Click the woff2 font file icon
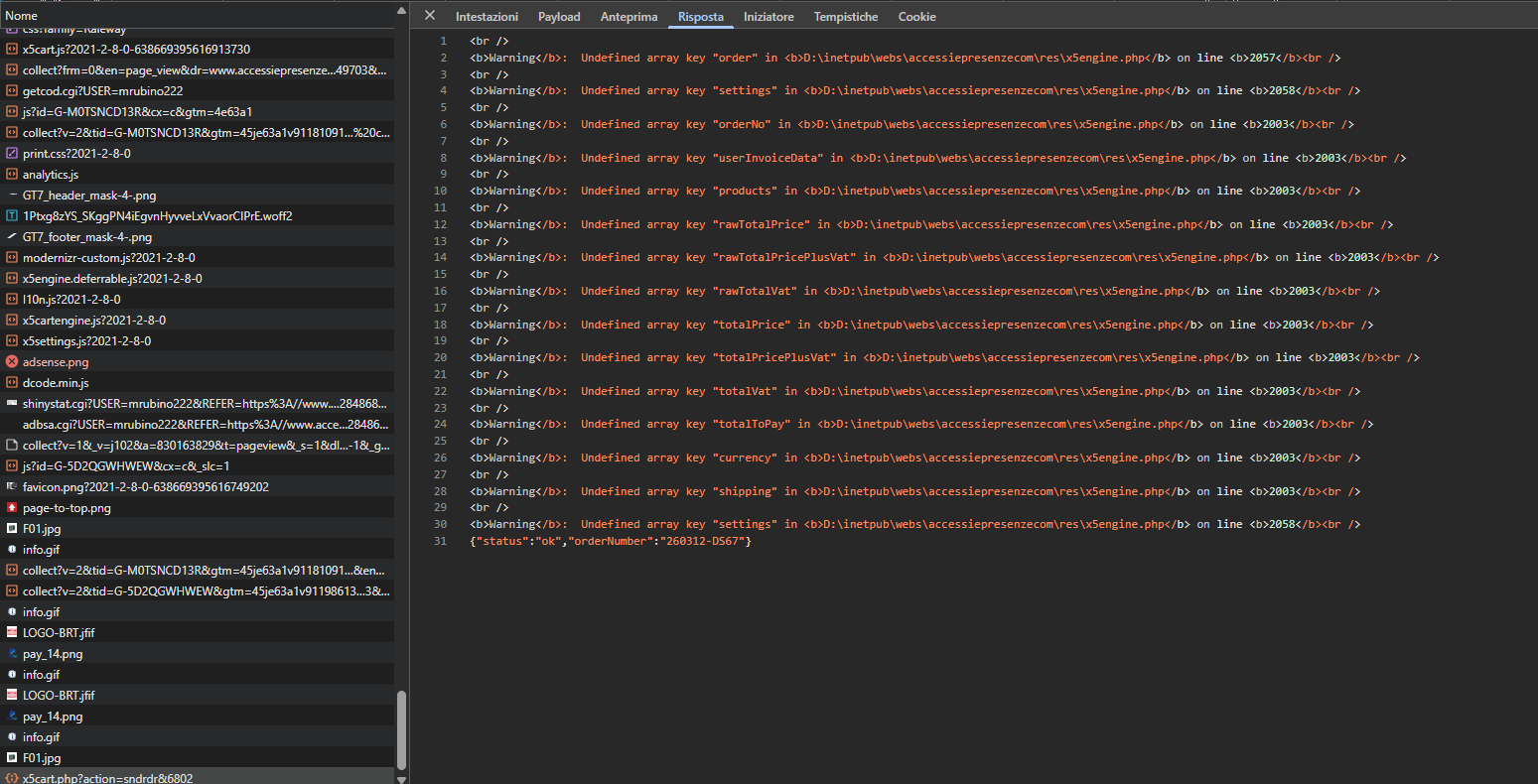The height and width of the screenshot is (784, 1538). pyautogui.click(x=12, y=216)
